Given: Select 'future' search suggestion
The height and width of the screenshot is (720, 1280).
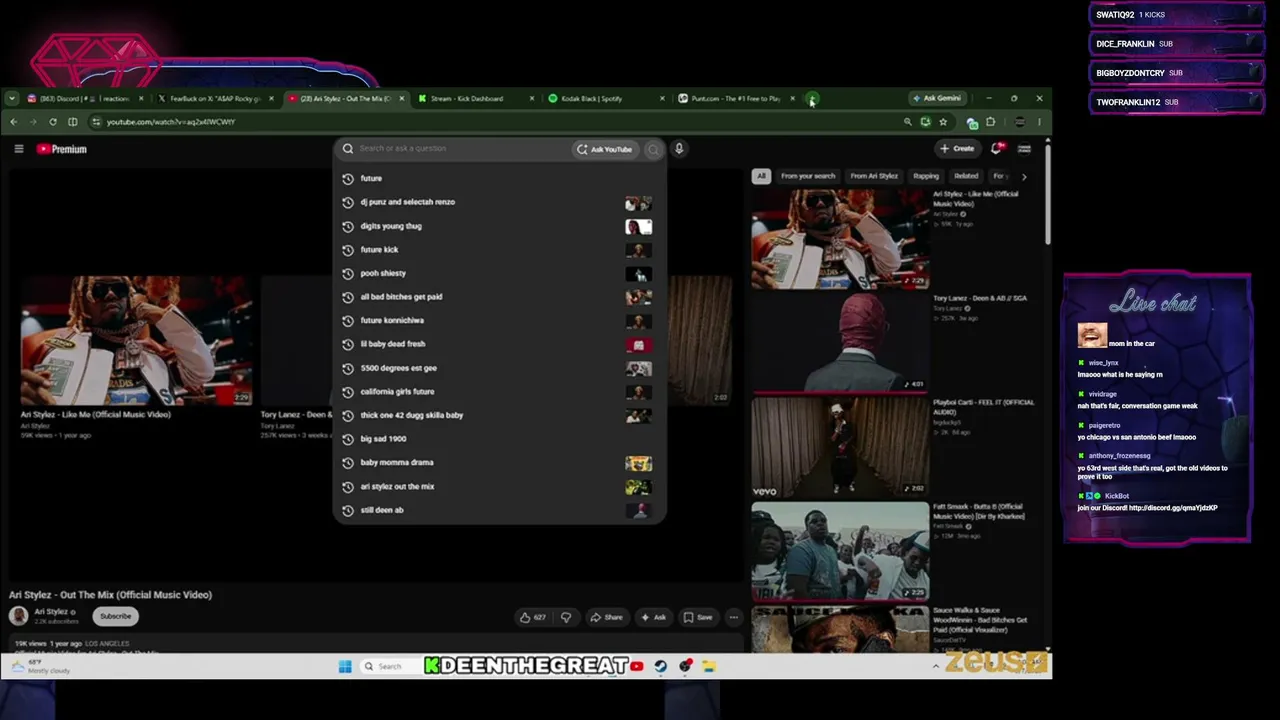Looking at the screenshot, I should [x=499, y=178].
